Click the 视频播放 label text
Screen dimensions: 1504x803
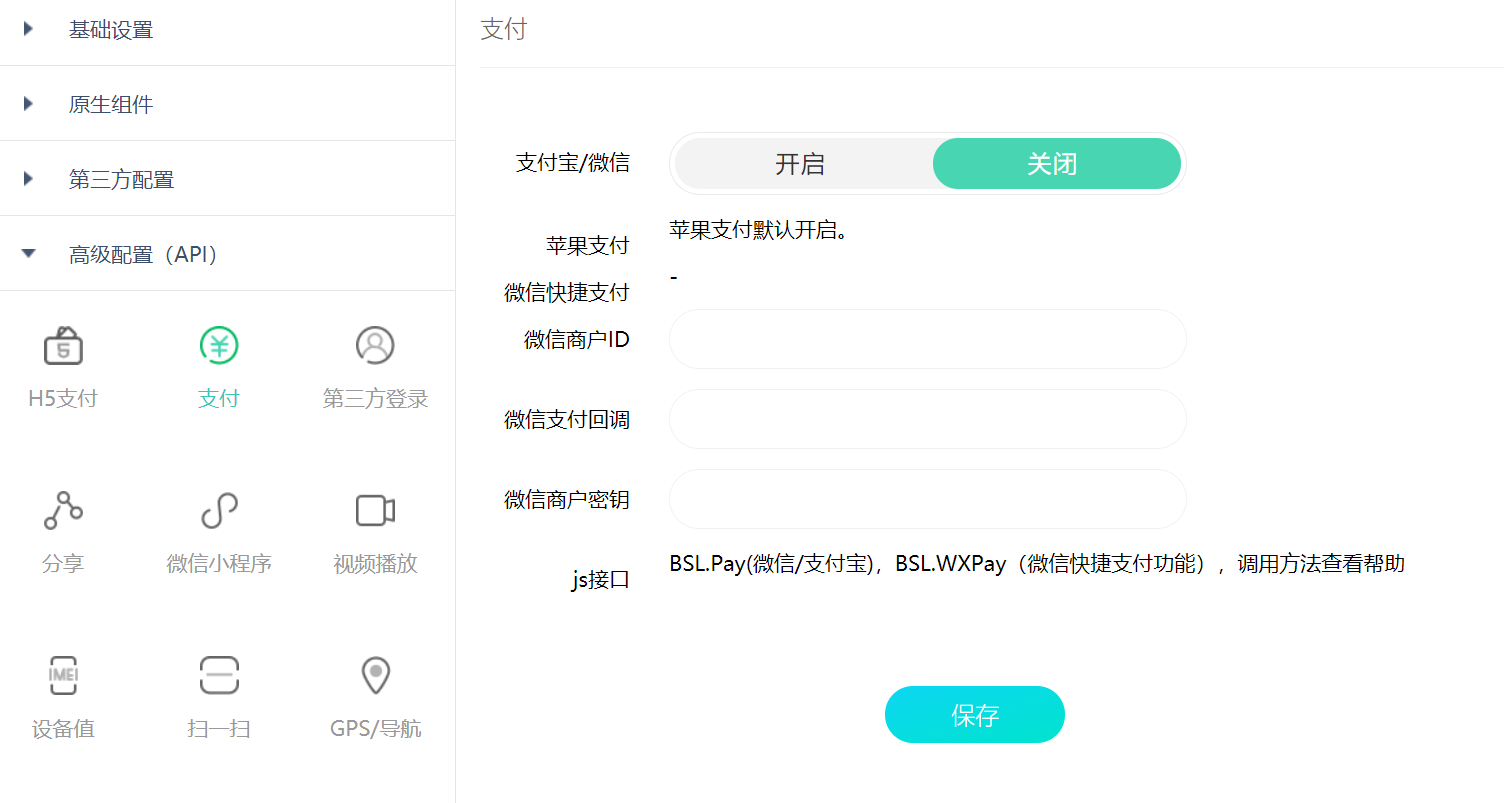coord(375,564)
